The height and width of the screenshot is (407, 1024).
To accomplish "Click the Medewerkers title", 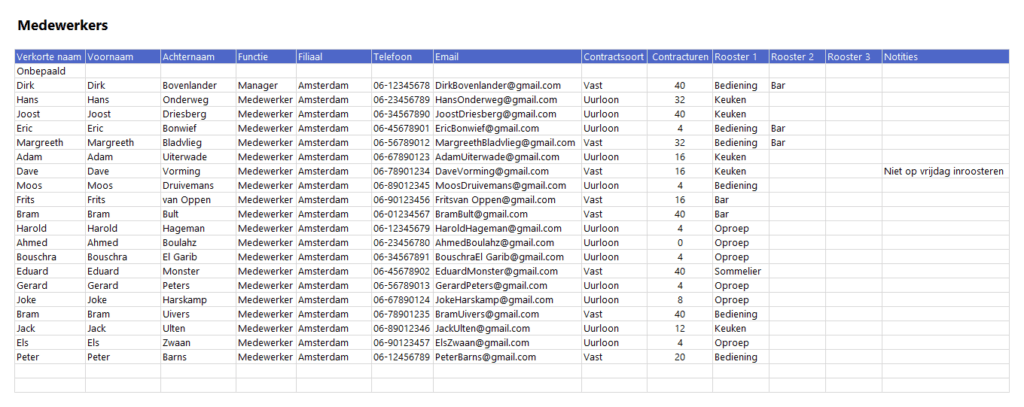I will (63, 24).
